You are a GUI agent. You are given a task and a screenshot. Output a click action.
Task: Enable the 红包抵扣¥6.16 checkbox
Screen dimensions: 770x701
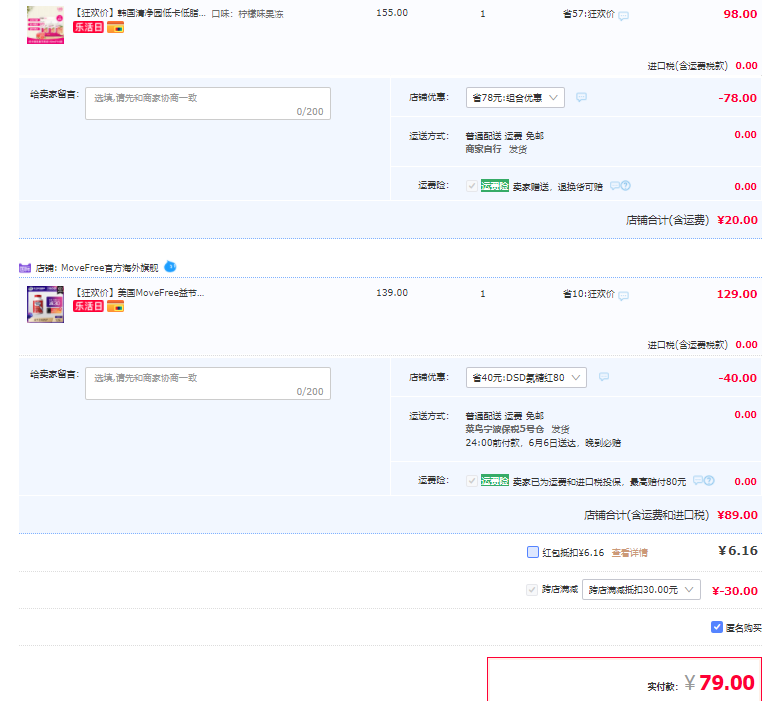(x=533, y=552)
